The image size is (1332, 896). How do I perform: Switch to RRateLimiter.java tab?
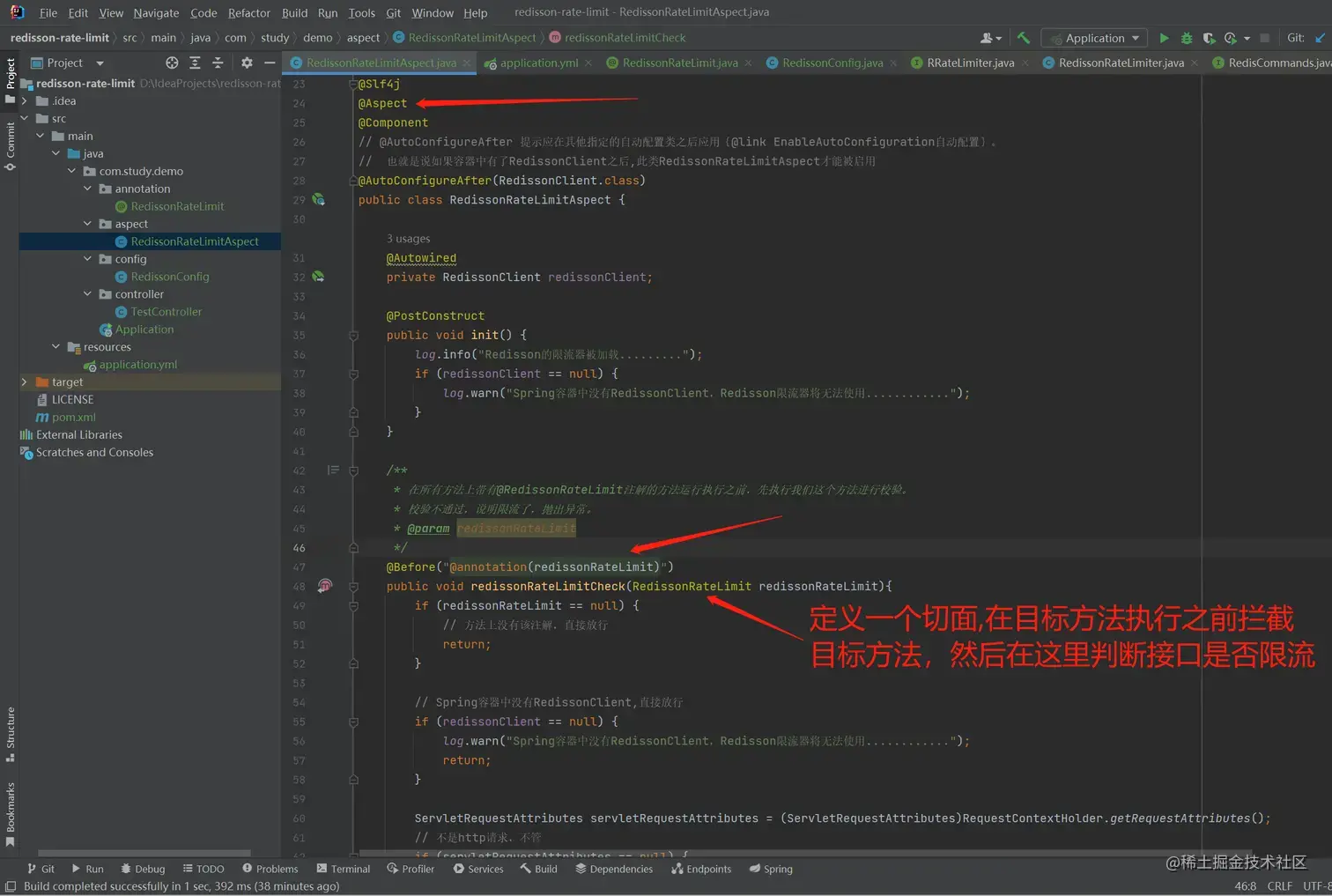pyautogui.click(x=969, y=63)
